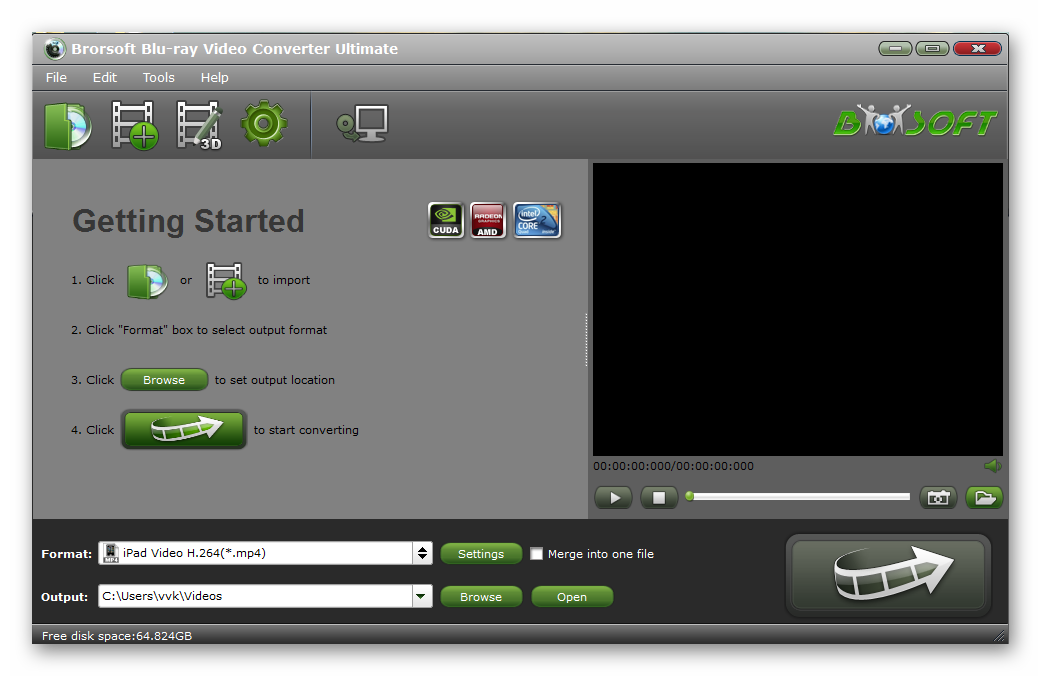The width and height of the screenshot is (1041, 676).
Task: Click the Browse button beside Output
Action: click(481, 597)
